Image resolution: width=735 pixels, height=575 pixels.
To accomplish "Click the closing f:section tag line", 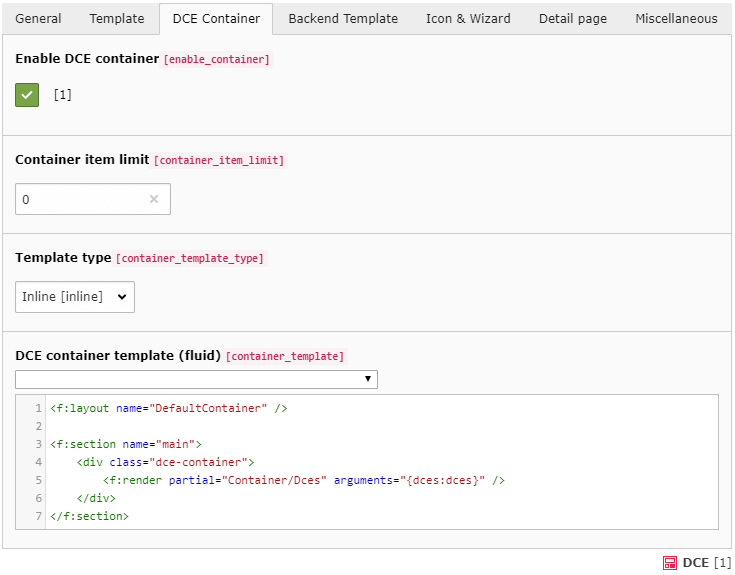I will click(90, 516).
